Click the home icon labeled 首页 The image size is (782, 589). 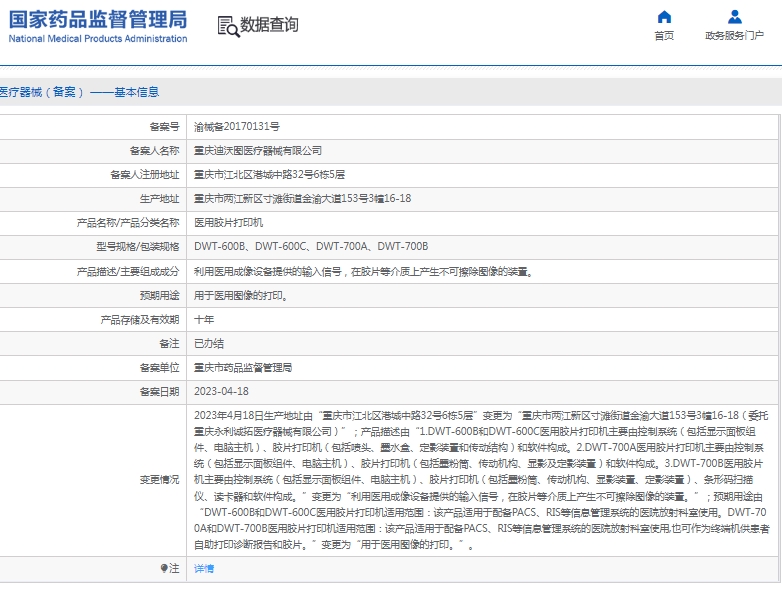coord(664,17)
